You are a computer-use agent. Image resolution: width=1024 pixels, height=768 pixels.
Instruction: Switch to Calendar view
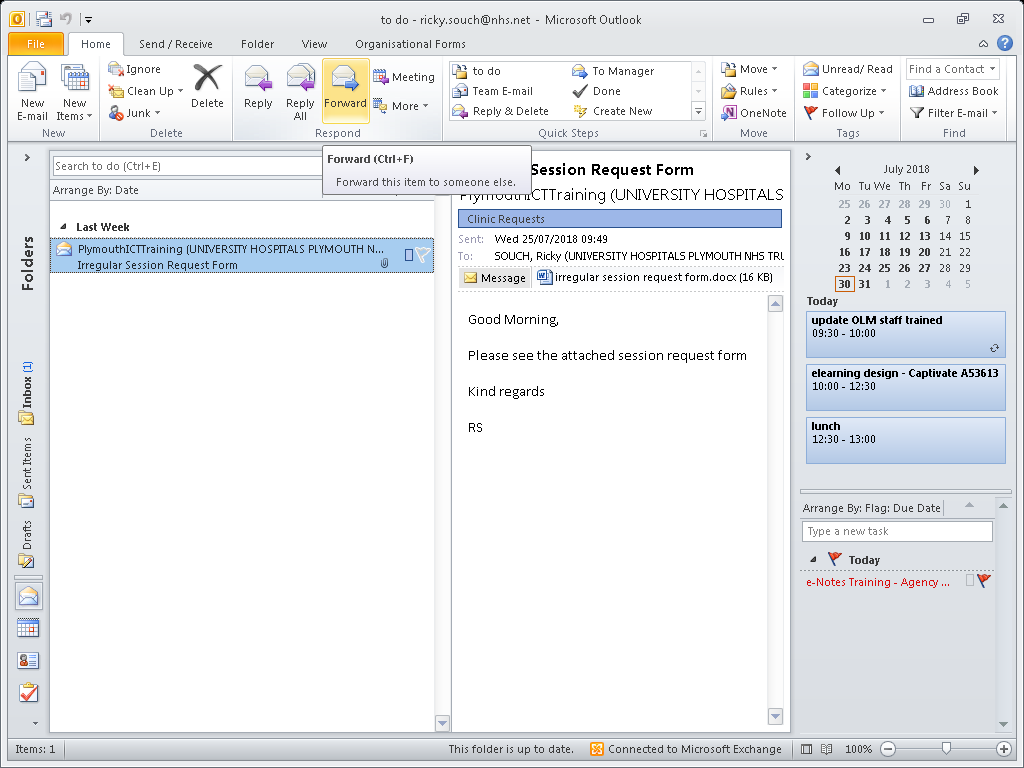[x=29, y=628]
